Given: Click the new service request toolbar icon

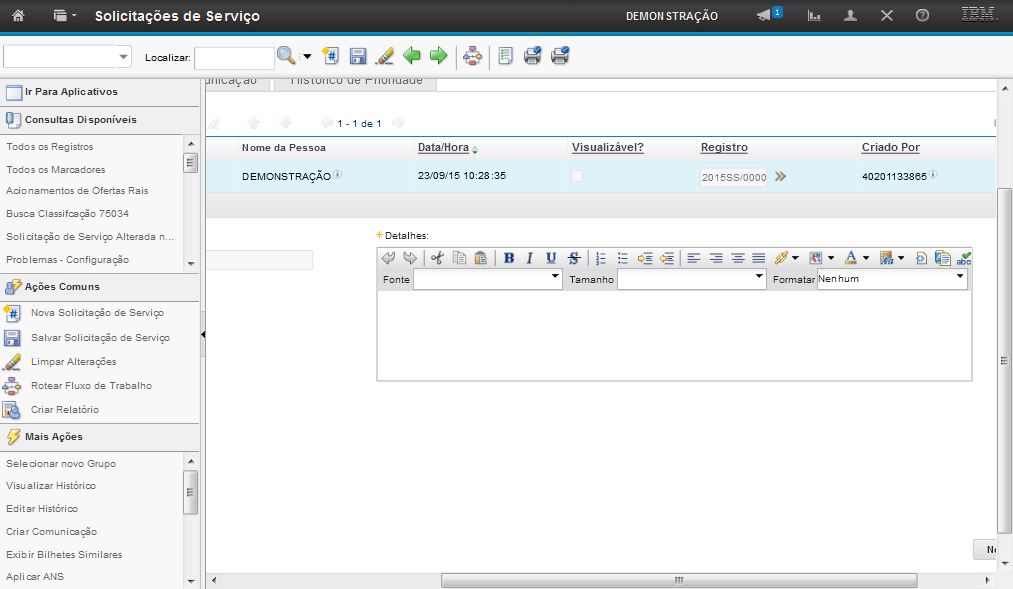Looking at the screenshot, I should coord(332,57).
